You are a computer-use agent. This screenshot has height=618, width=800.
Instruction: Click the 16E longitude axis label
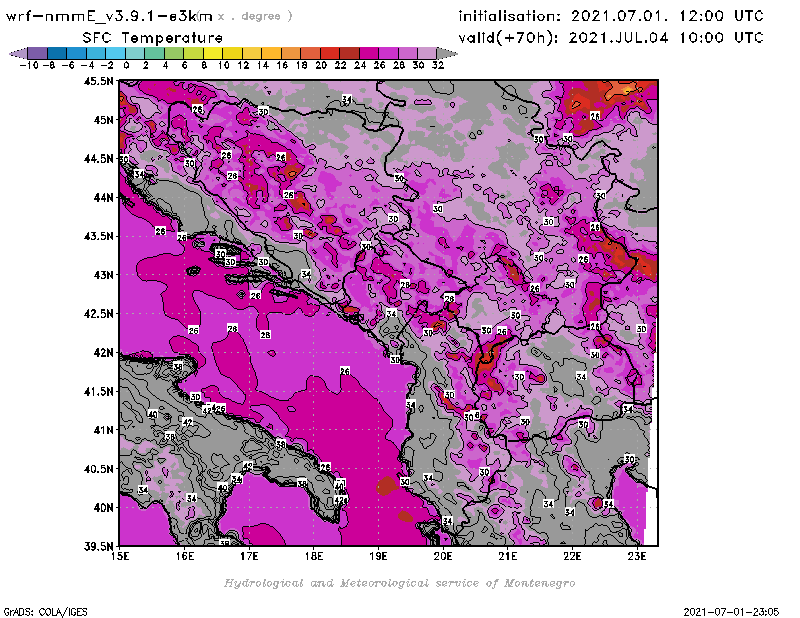[x=185, y=556]
